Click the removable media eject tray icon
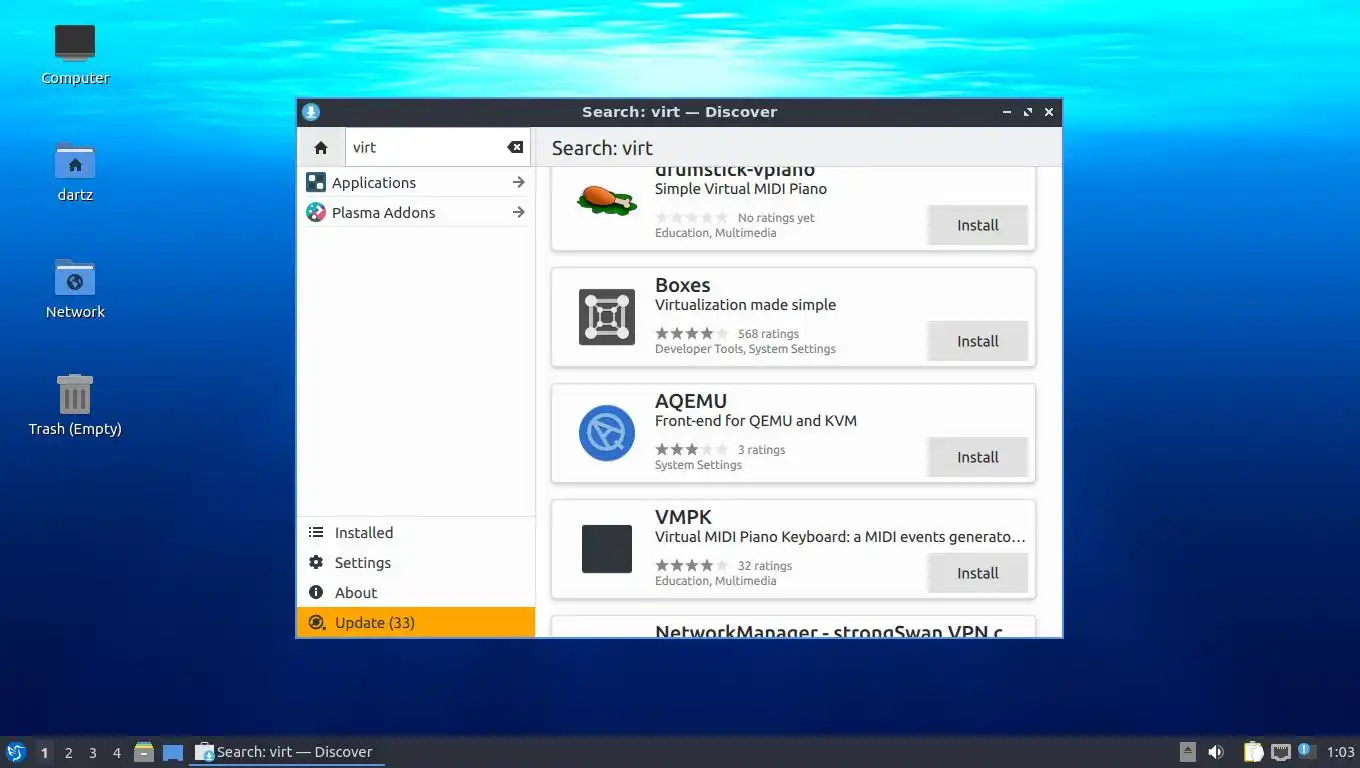The height and width of the screenshot is (768, 1360). tap(1187, 752)
